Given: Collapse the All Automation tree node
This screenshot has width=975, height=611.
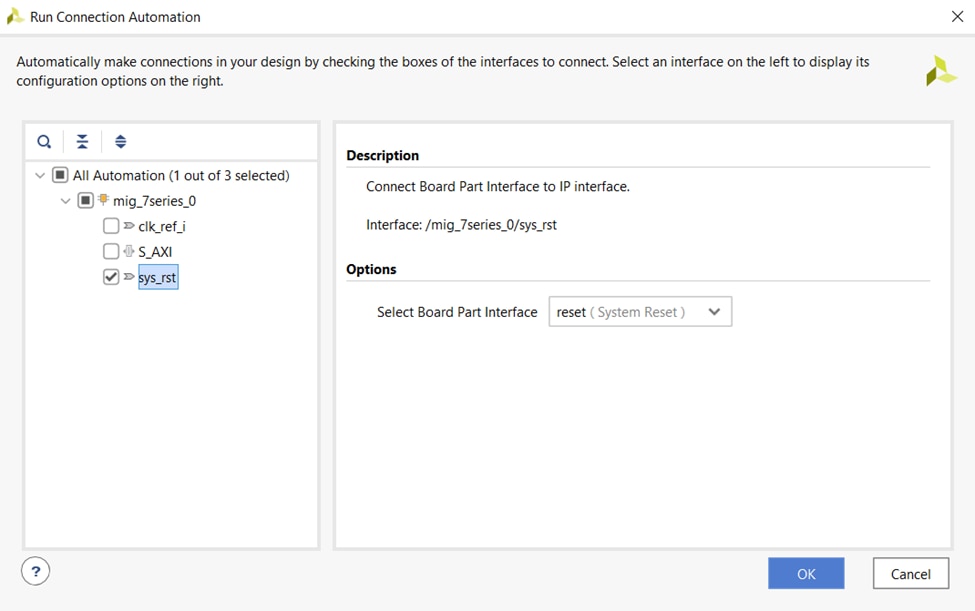Looking at the screenshot, I should pos(40,175).
